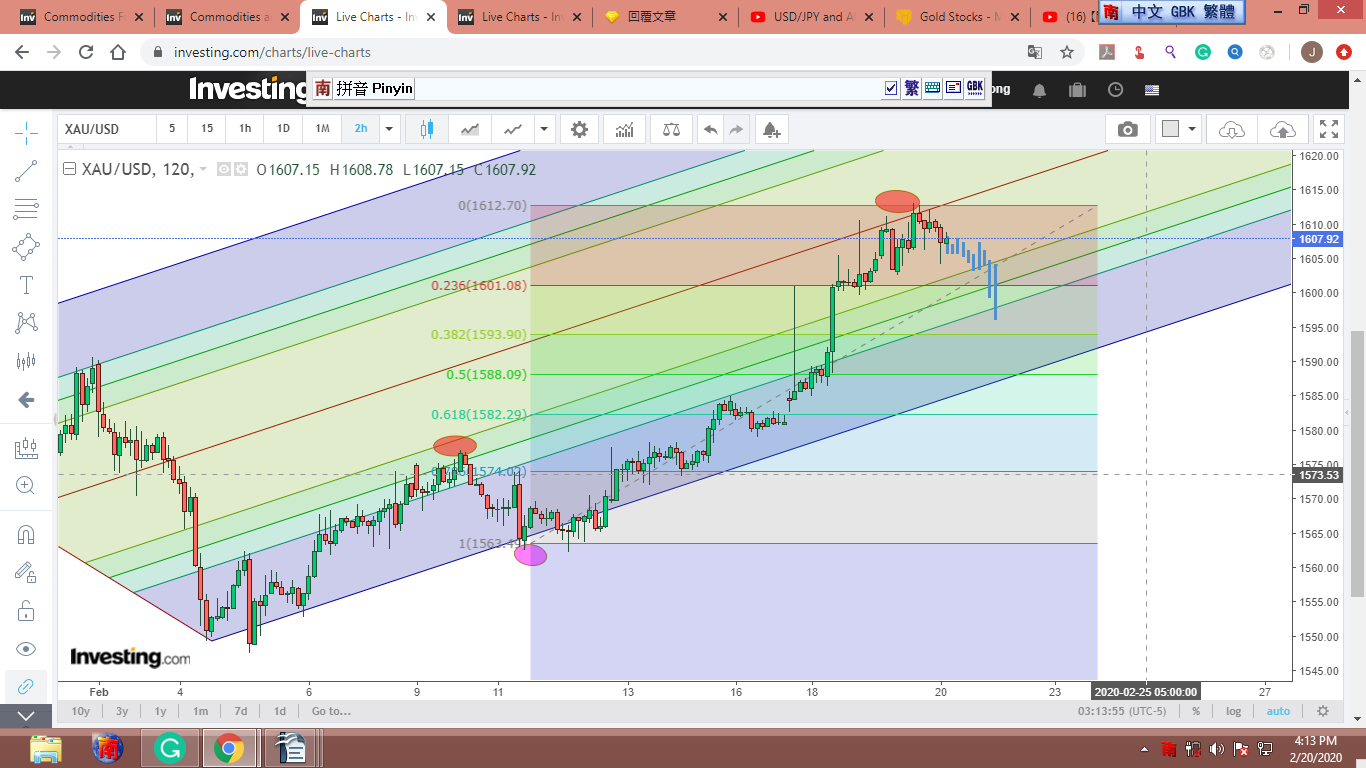Open the time interval dropdown arrow
The image size is (1366, 768).
[x=390, y=129]
